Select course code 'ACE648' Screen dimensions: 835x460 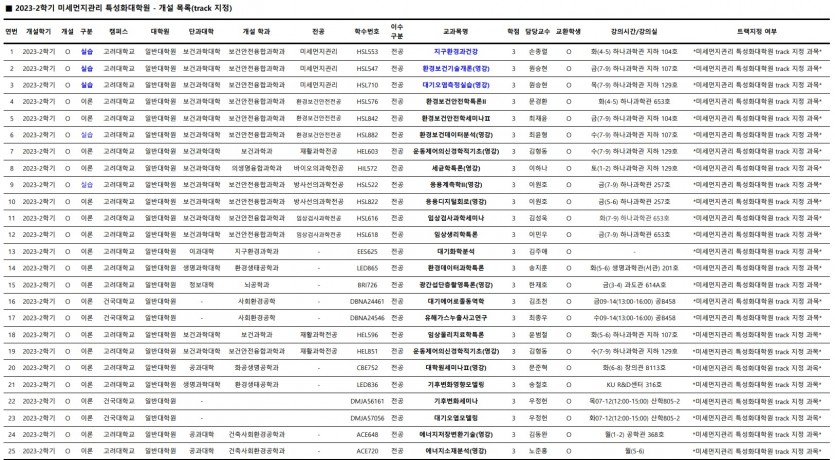367,435
